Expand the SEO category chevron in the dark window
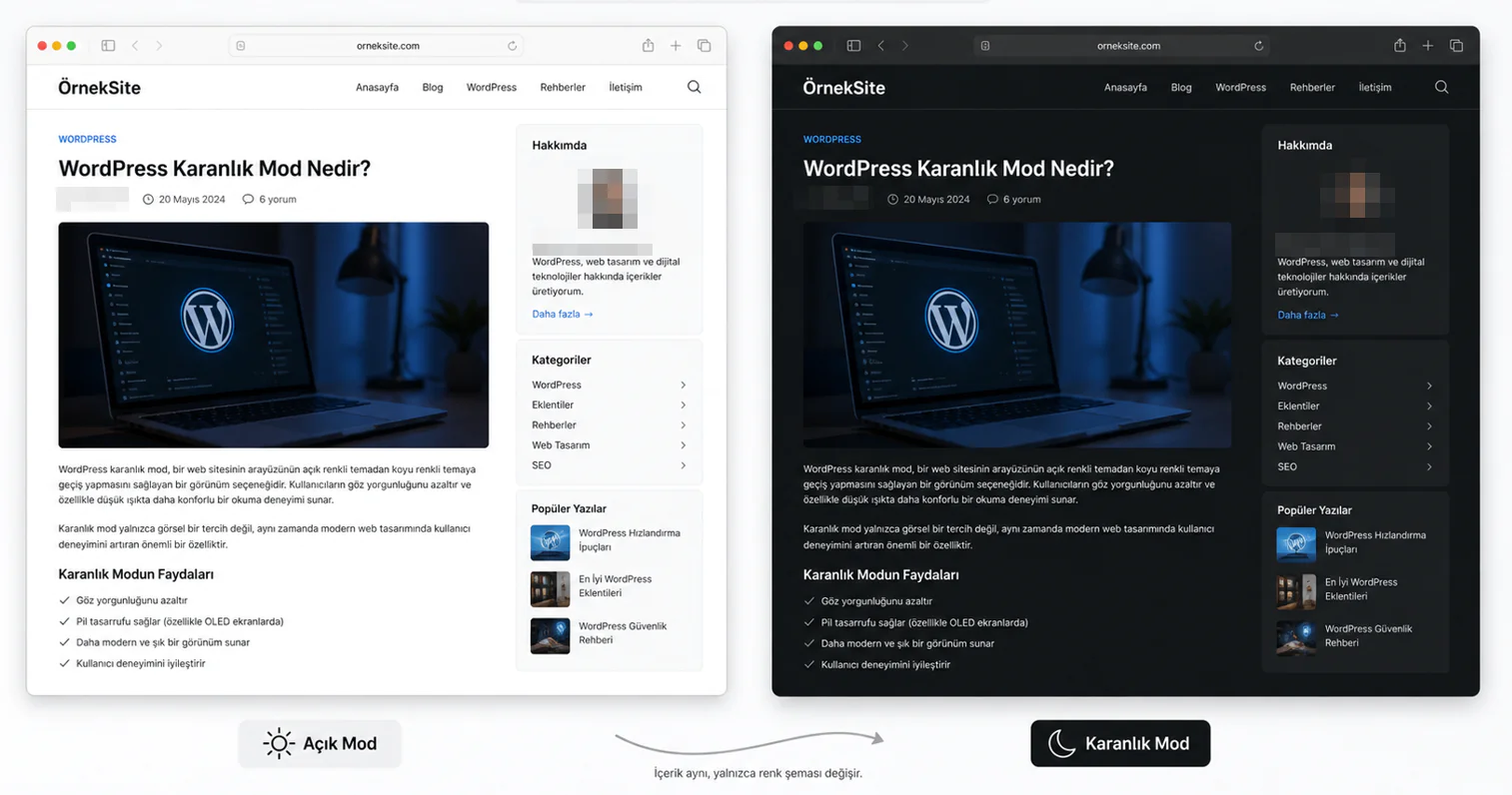Screen dimensions: 1512x795 click(x=1429, y=466)
